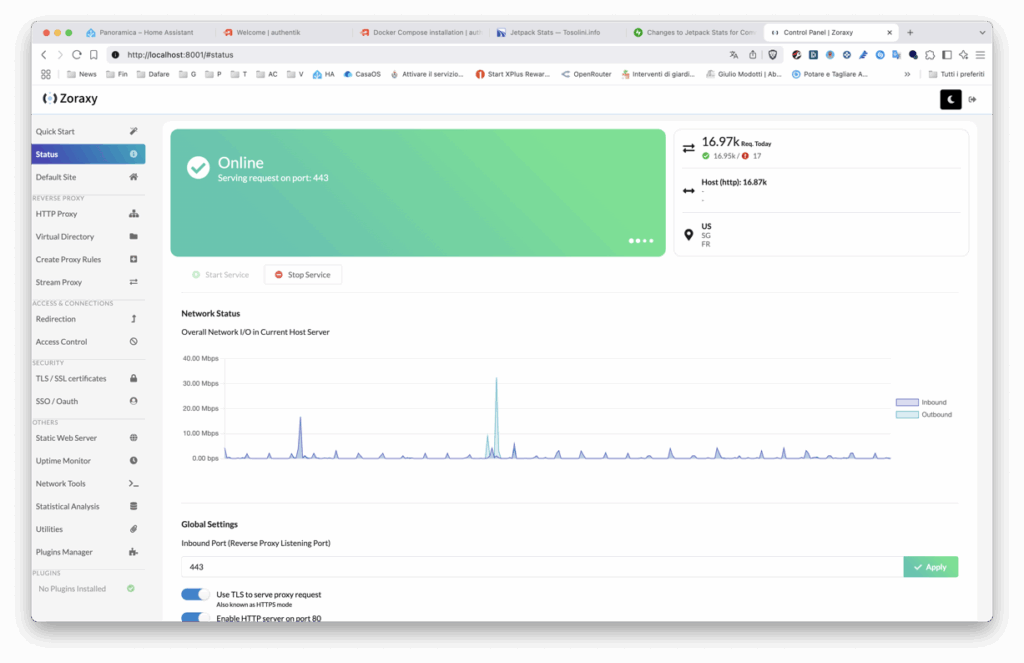This screenshot has width=1024, height=663.
Task: Open Create Proxy Rules page
Action: (x=88, y=259)
